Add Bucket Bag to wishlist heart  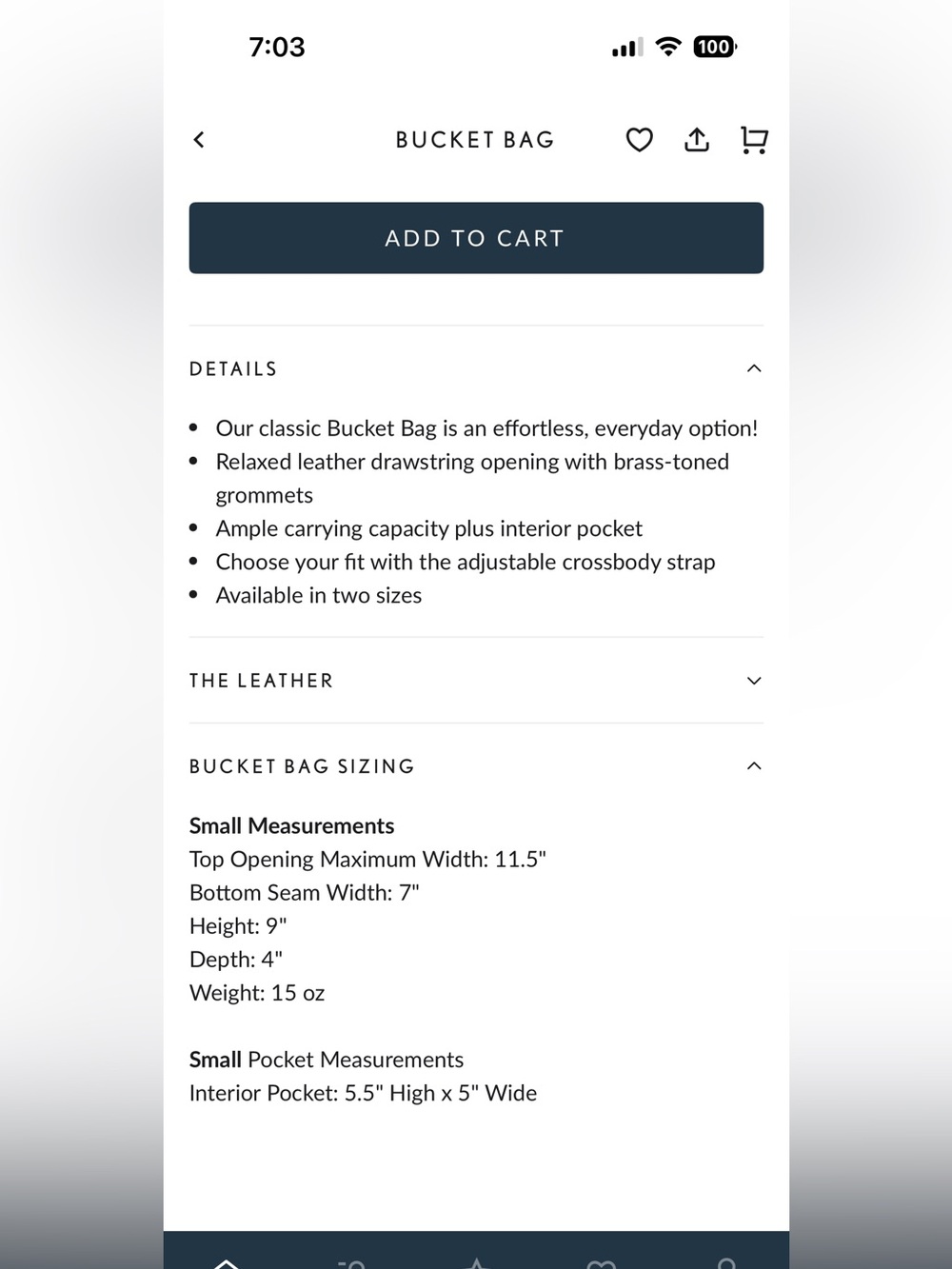click(640, 140)
